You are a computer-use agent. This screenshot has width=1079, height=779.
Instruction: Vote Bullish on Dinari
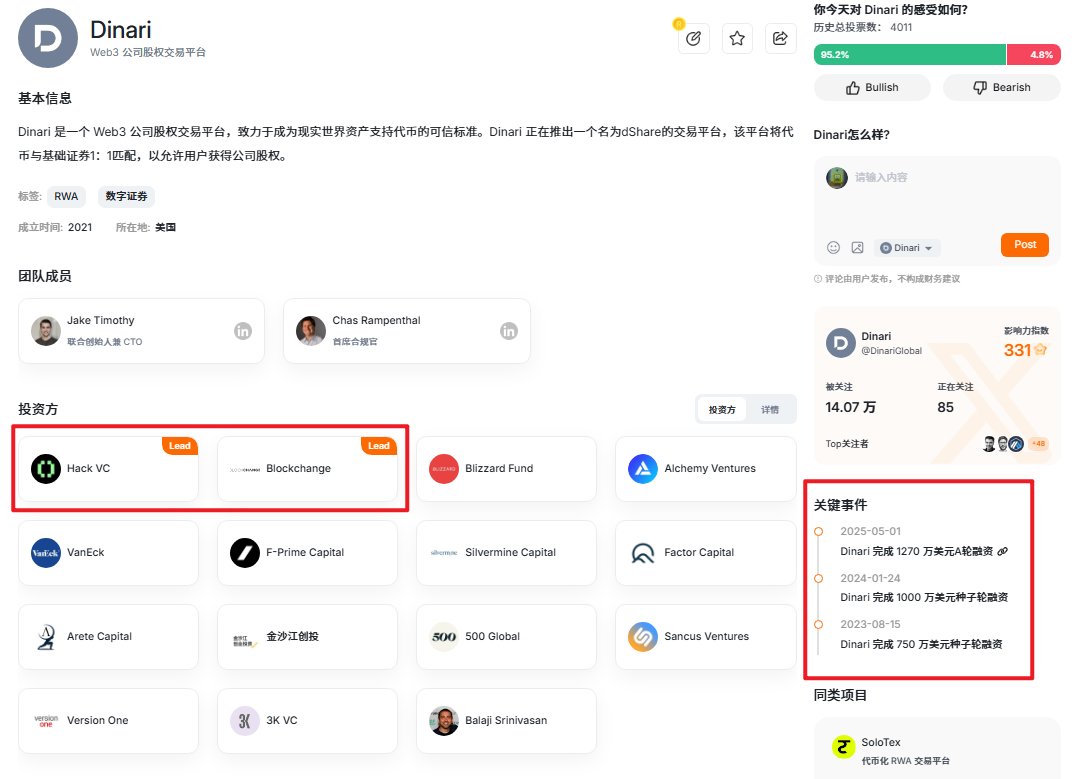872,87
